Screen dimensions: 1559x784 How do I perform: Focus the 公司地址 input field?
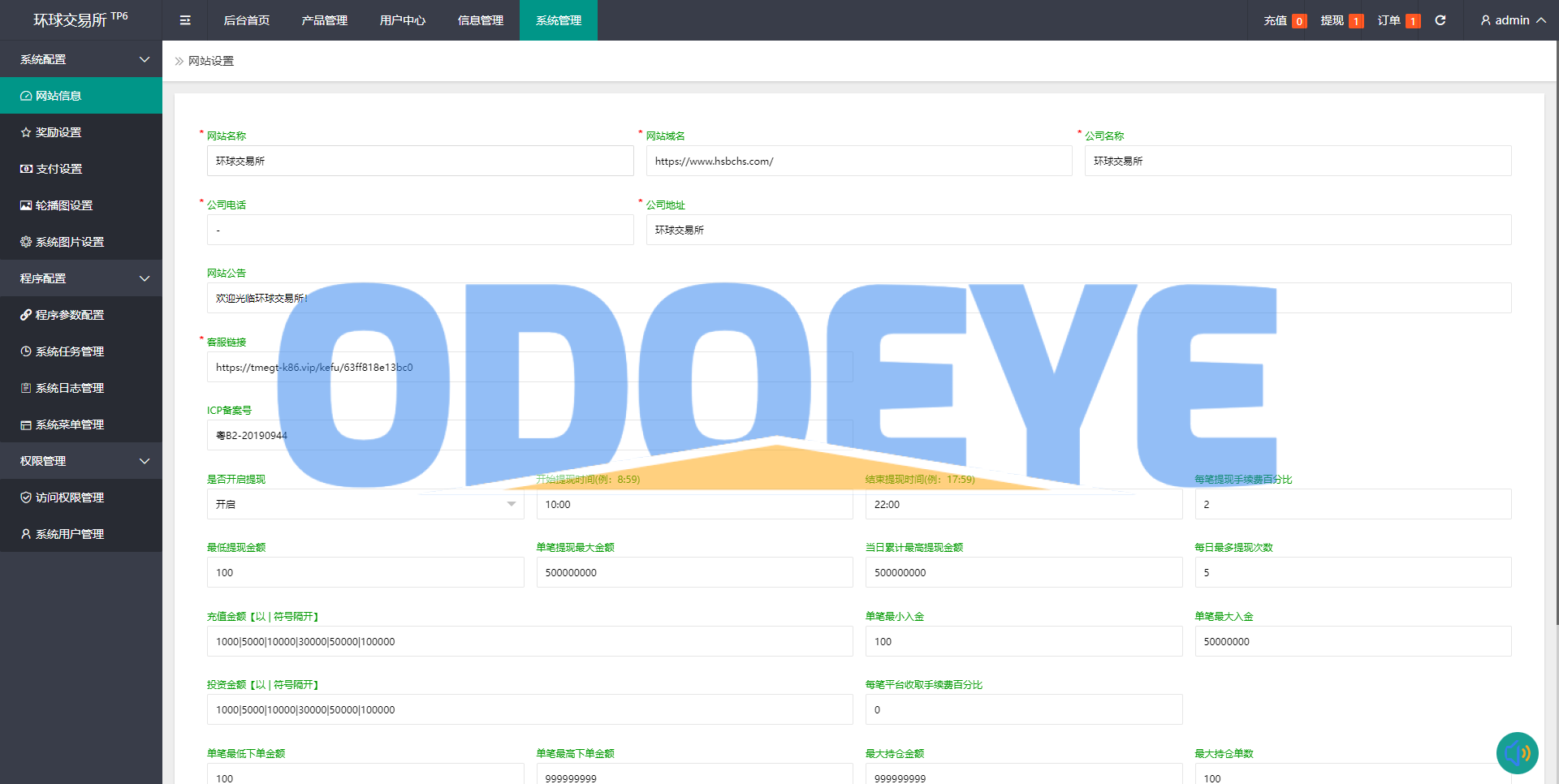click(1079, 230)
